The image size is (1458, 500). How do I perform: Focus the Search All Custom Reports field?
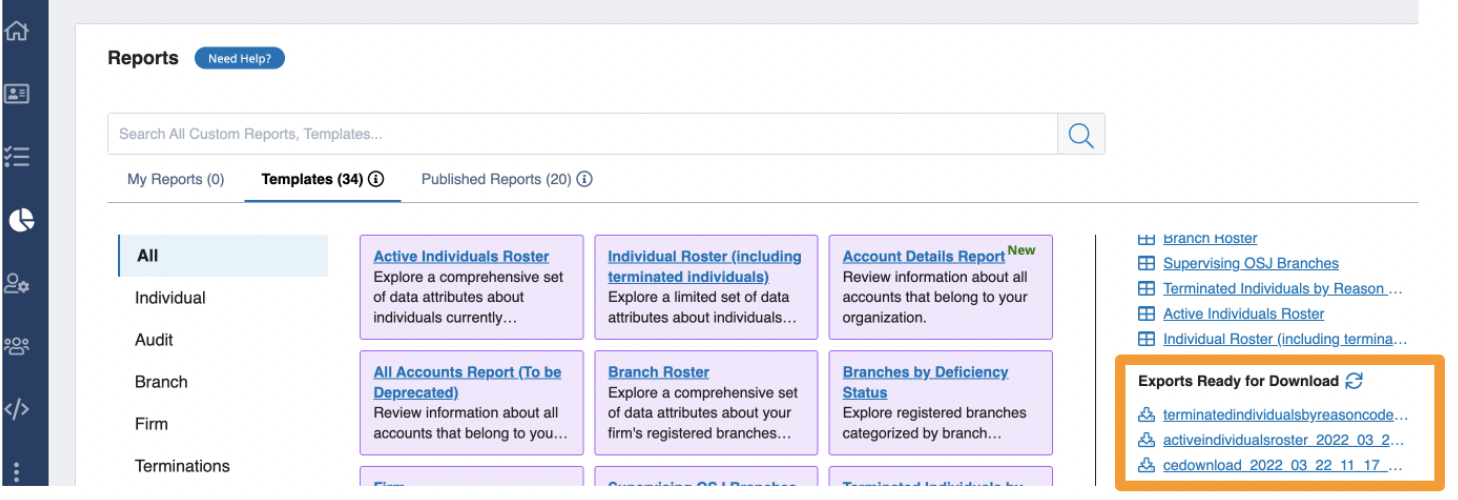coord(582,134)
